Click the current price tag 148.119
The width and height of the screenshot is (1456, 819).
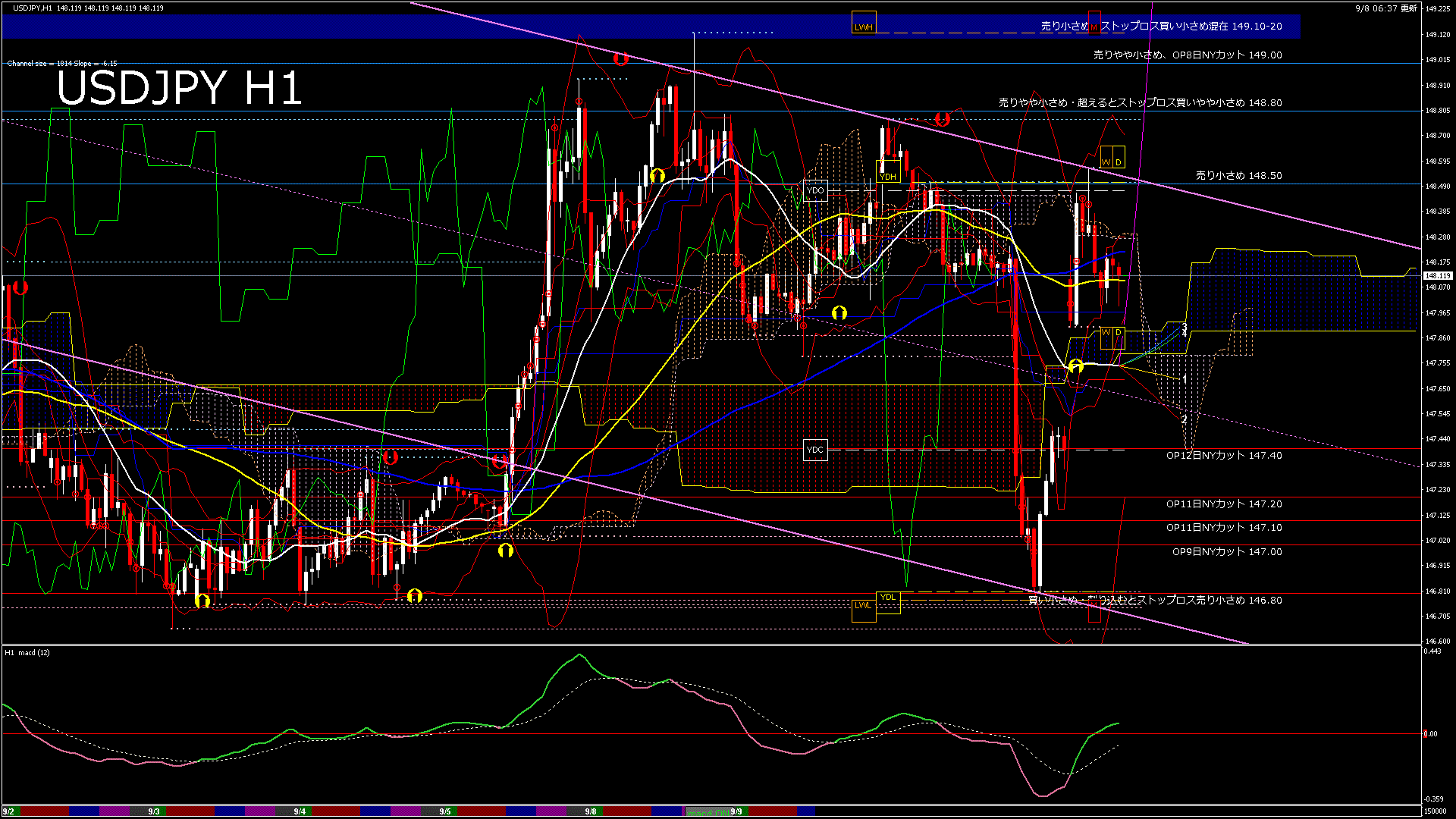click(1438, 276)
